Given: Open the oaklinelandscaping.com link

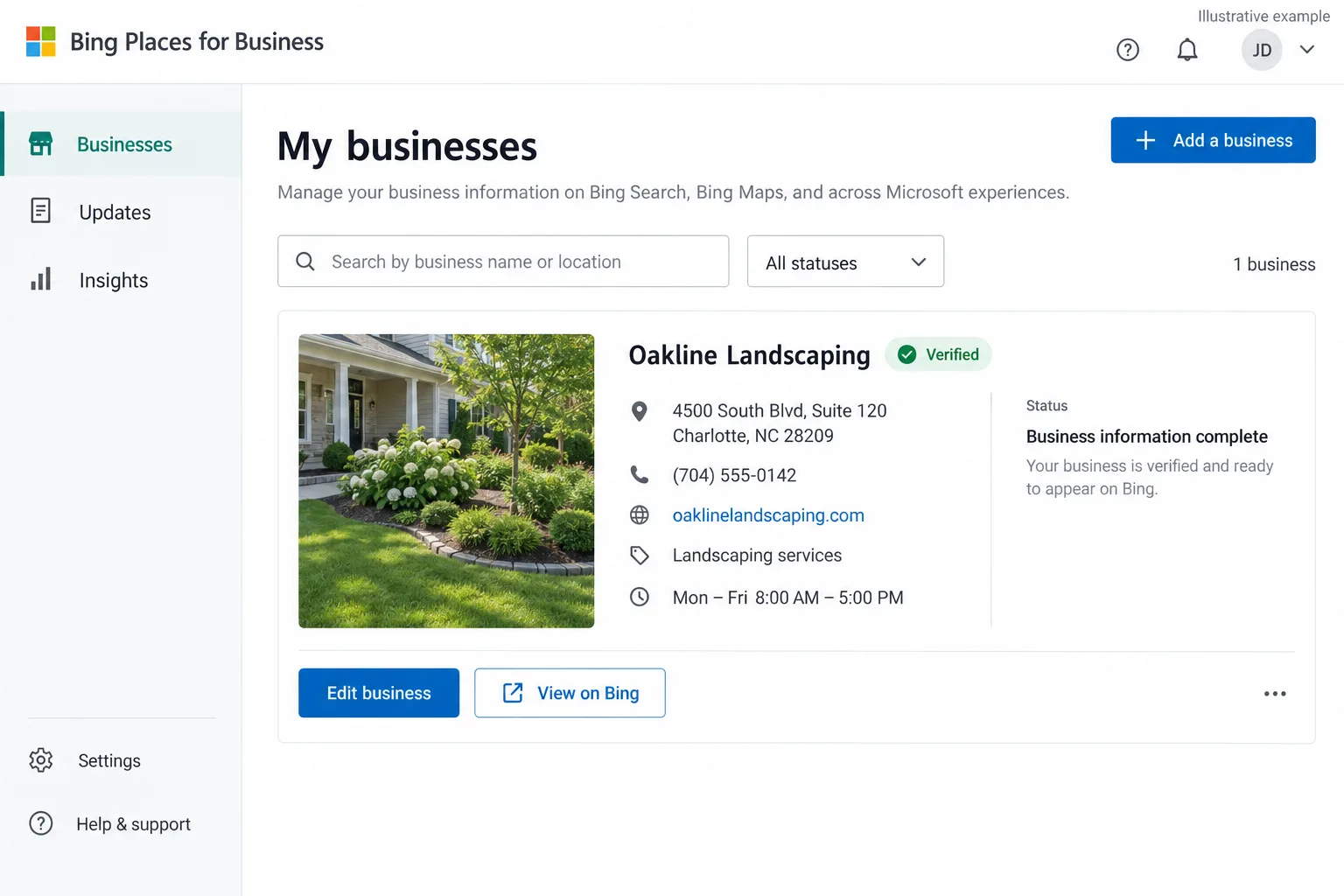Looking at the screenshot, I should [768, 515].
